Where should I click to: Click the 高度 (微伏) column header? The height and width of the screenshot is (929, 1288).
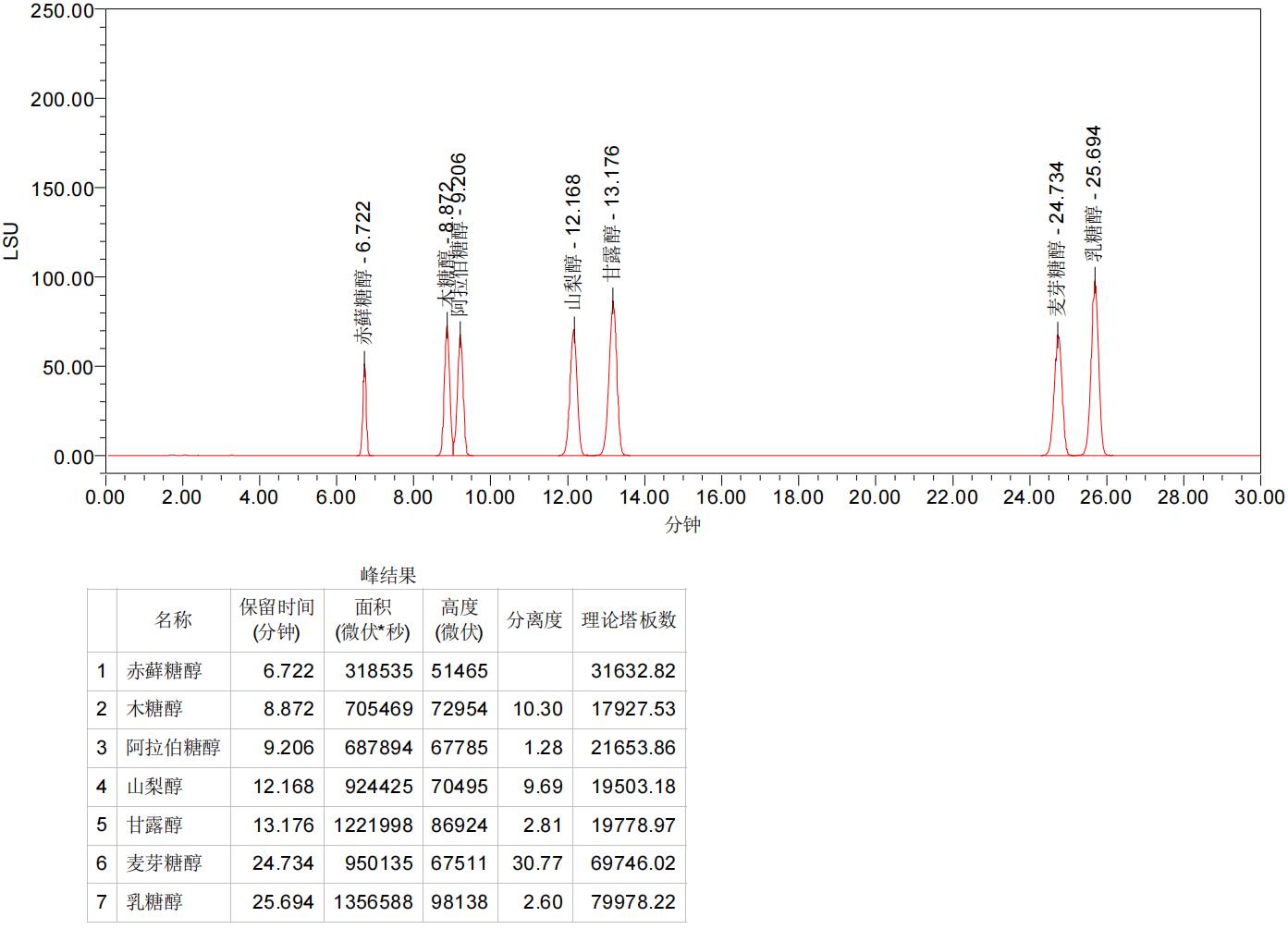click(x=459, y=620)
